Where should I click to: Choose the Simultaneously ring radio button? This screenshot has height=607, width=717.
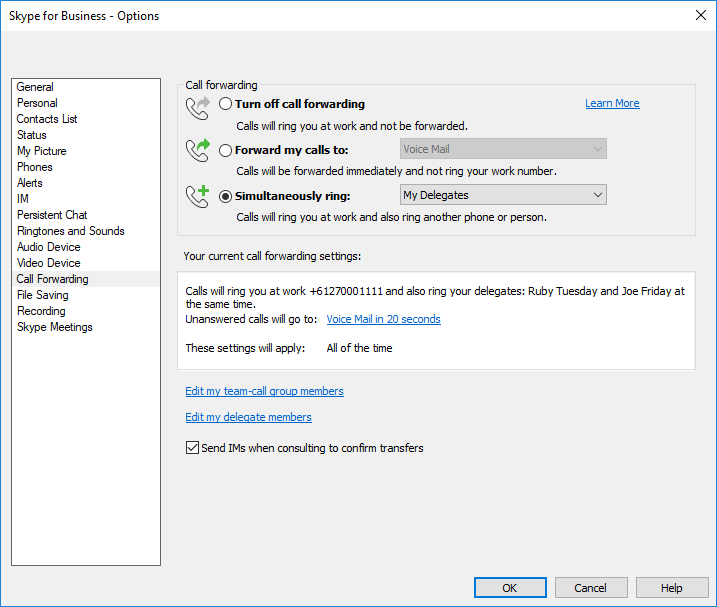(225, 196)
